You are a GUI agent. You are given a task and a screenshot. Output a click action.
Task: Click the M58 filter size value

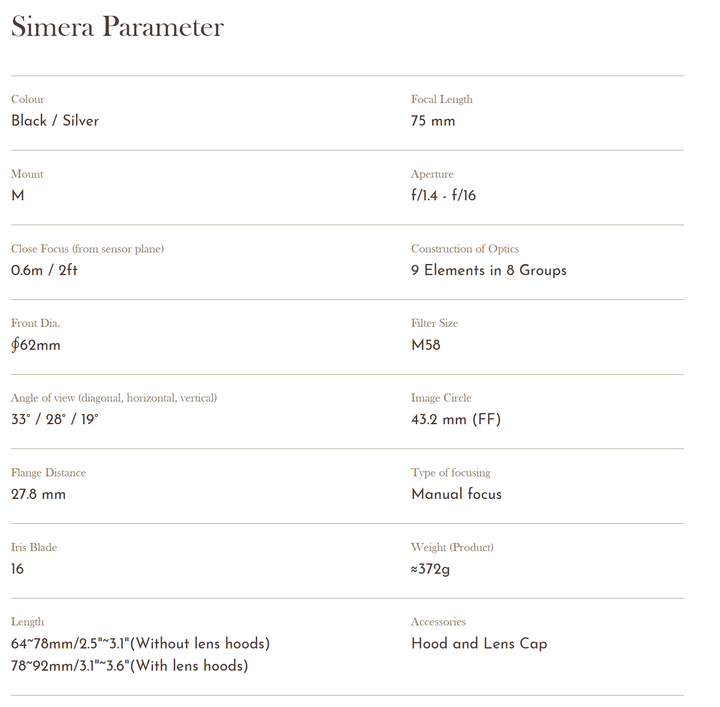point(426,345)
